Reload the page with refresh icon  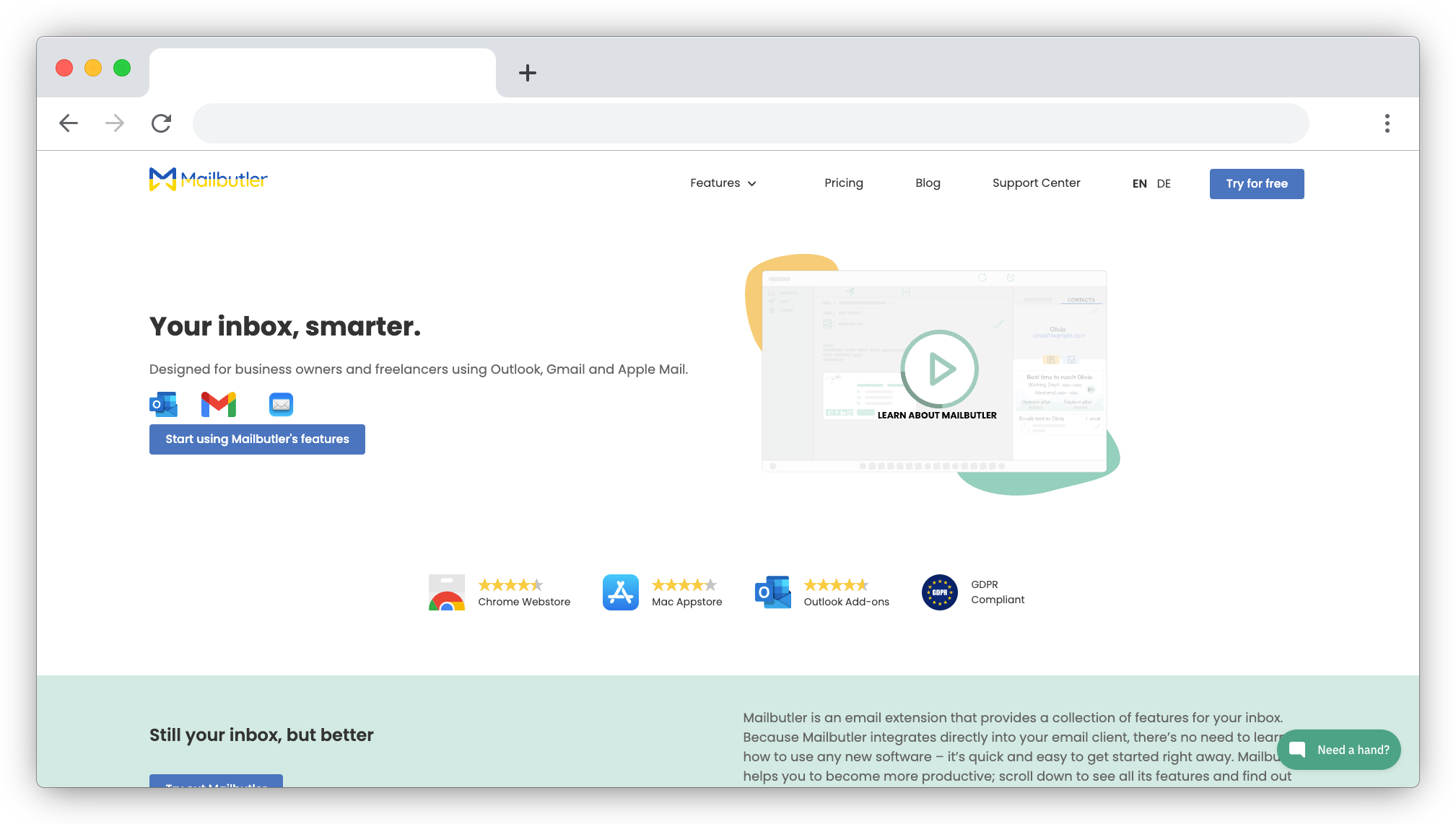(161, 123)
